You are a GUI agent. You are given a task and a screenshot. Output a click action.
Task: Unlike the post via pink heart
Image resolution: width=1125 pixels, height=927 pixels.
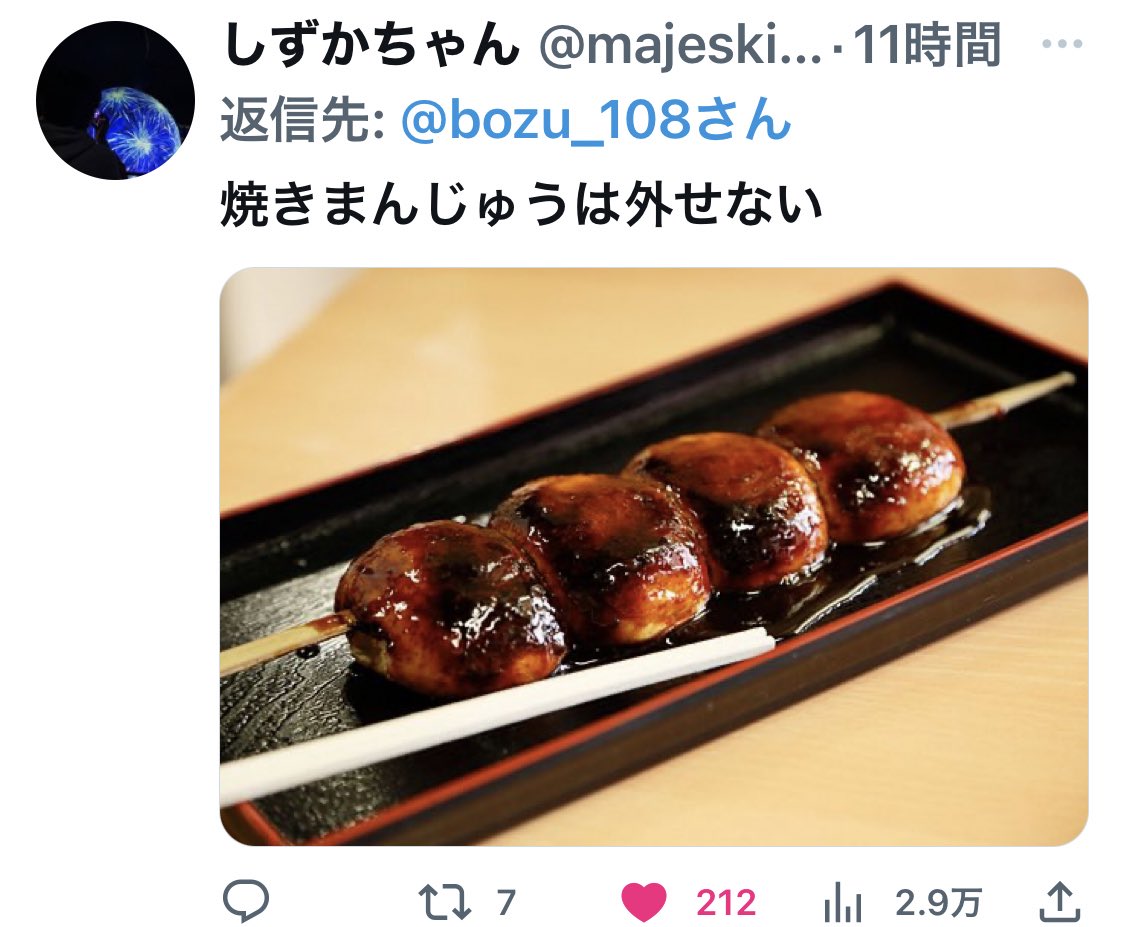tap(644, 903)
